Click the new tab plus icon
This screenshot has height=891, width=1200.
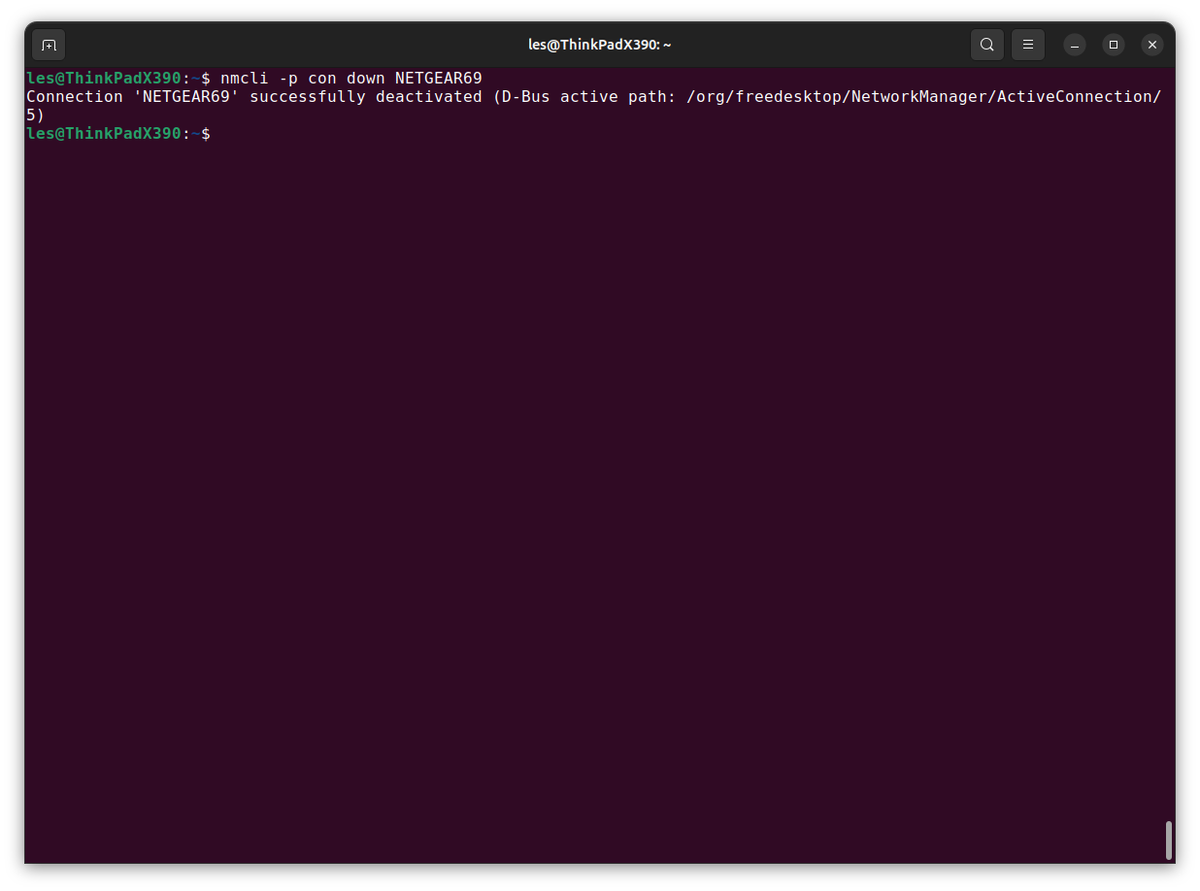pyautogui.click(x=48, y=44)
